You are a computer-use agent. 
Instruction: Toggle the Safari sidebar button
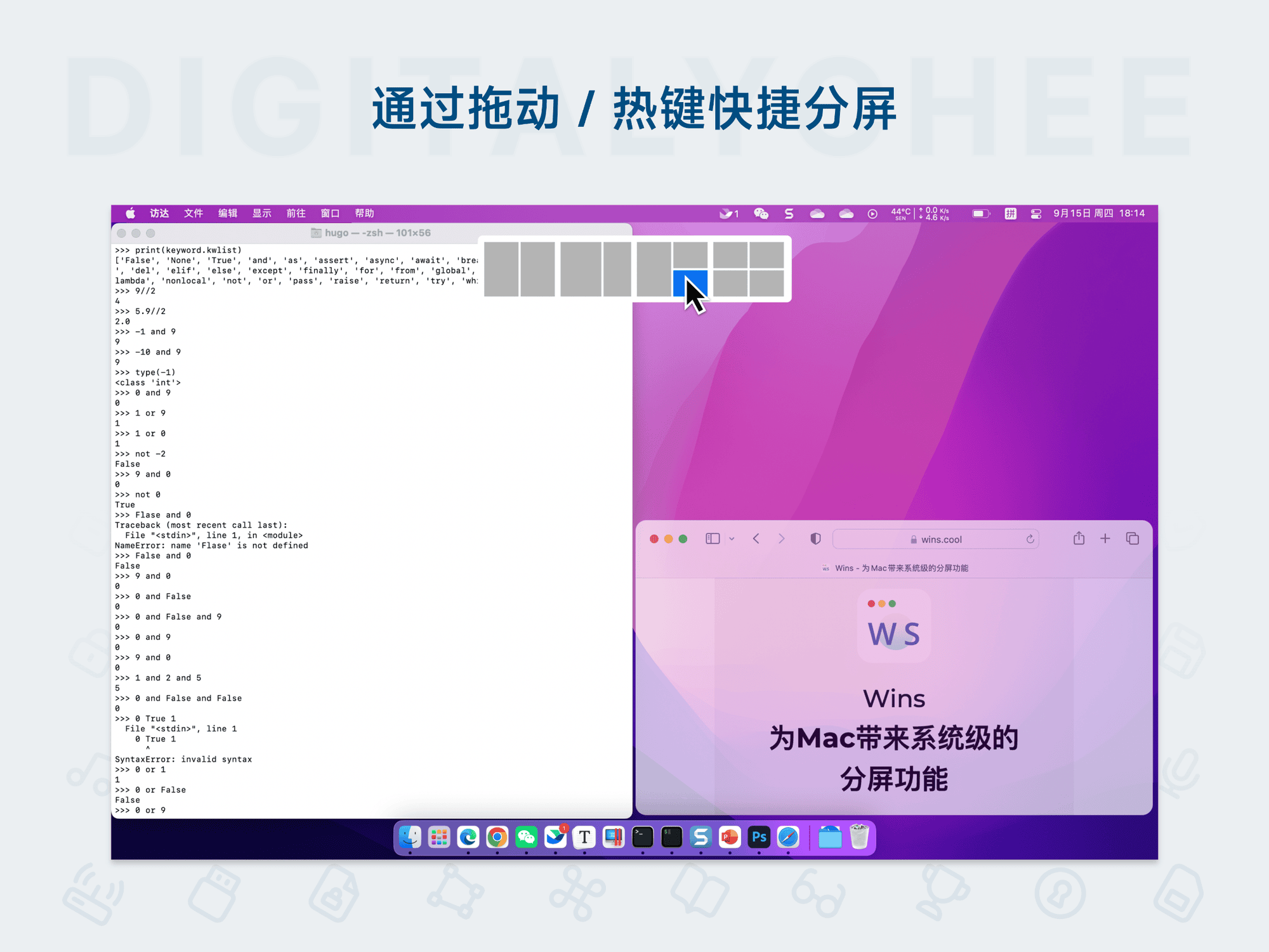click(x=713, y=538)
